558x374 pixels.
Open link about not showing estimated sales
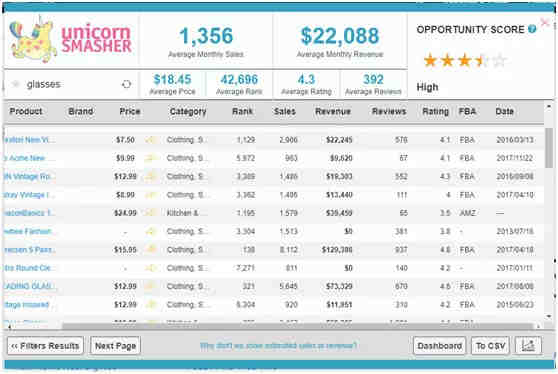278,346
